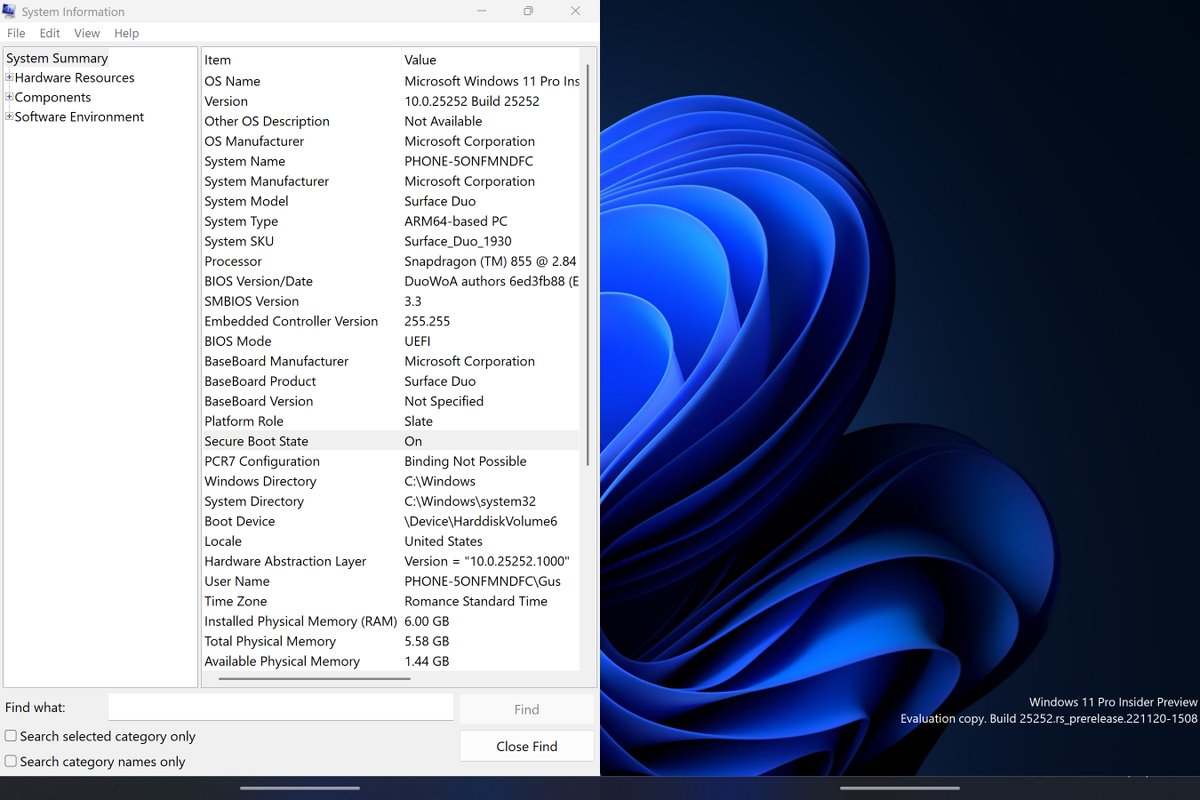Click the Find button
The height and width of the screenshot is (800, 1200).
click(527, 709)
